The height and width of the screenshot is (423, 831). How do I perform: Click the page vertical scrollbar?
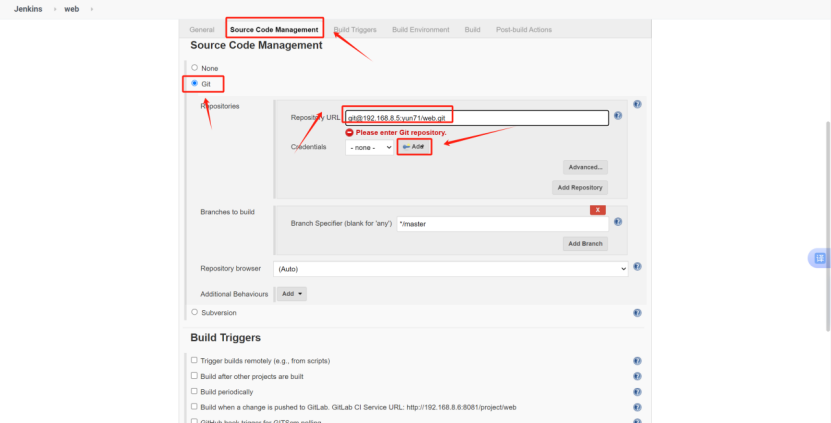click(x=828, y=227)
